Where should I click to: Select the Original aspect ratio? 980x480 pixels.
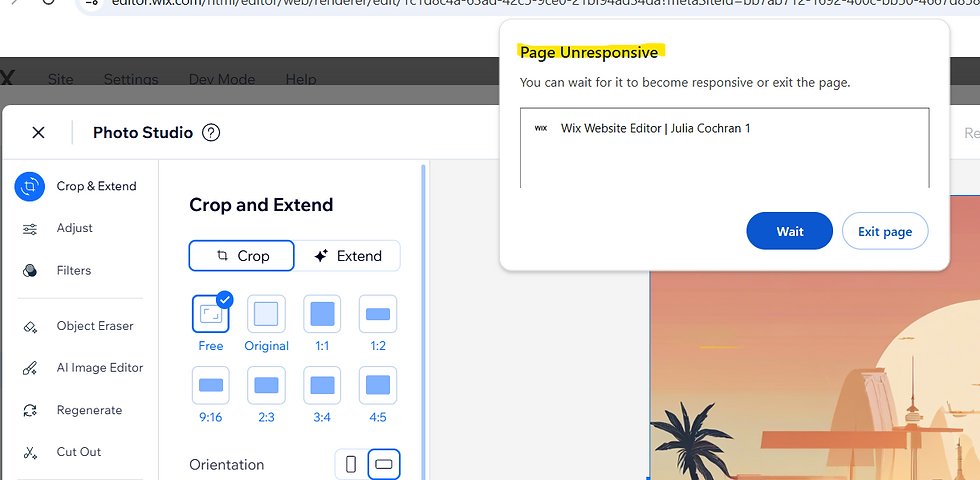point(266,314)
